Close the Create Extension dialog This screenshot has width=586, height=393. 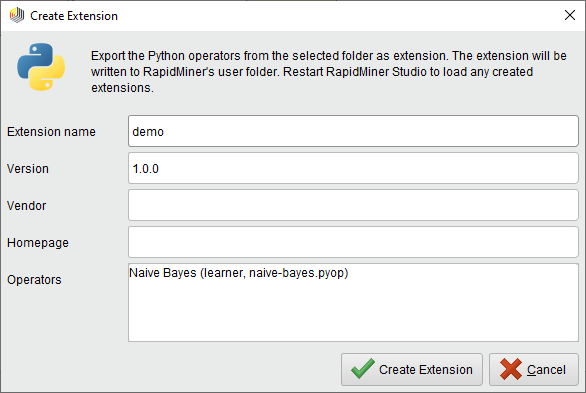pyautogui.click(x=570, y=15)
